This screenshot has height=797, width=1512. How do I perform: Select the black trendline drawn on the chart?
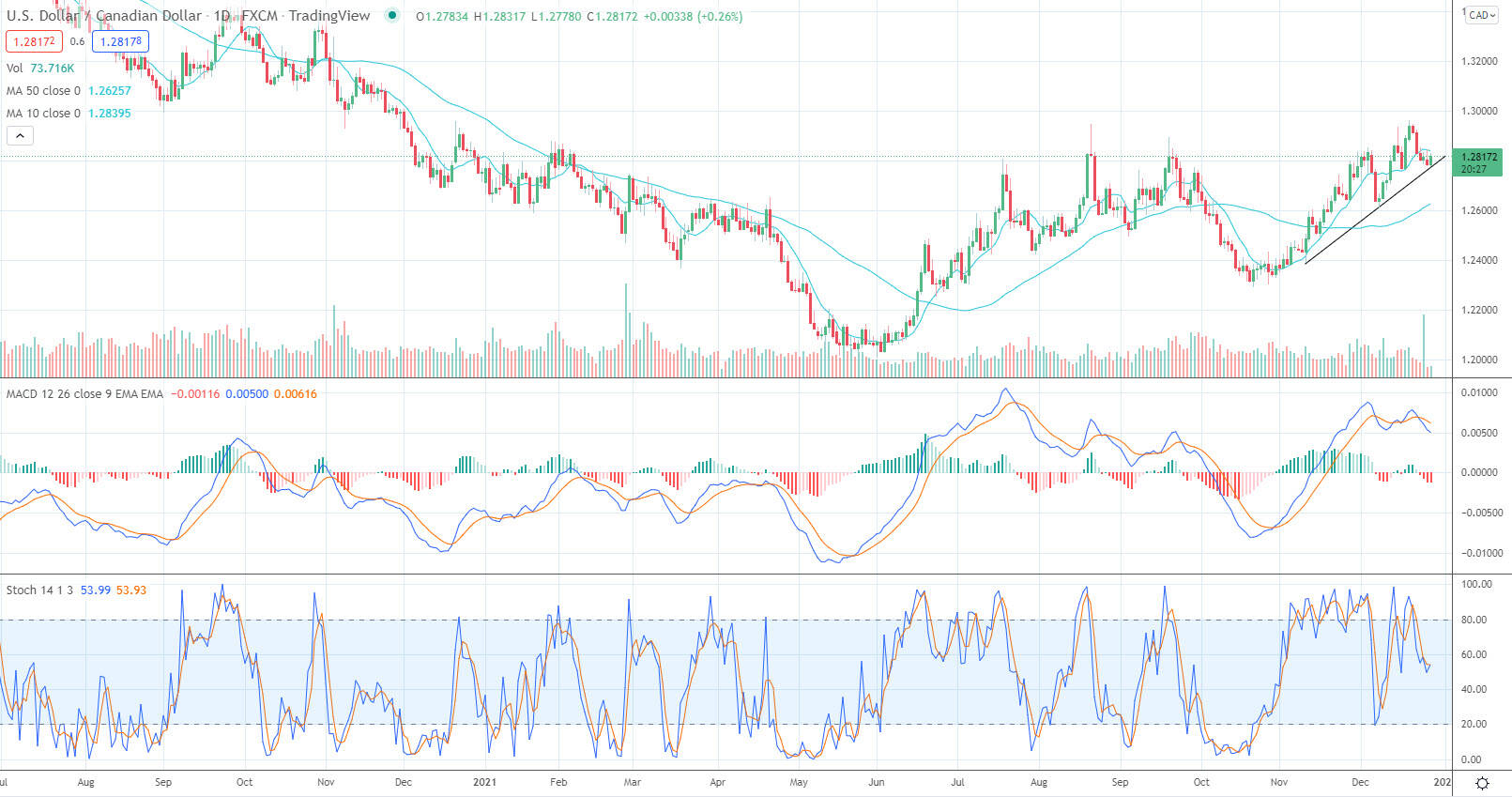pos(1374,210)
